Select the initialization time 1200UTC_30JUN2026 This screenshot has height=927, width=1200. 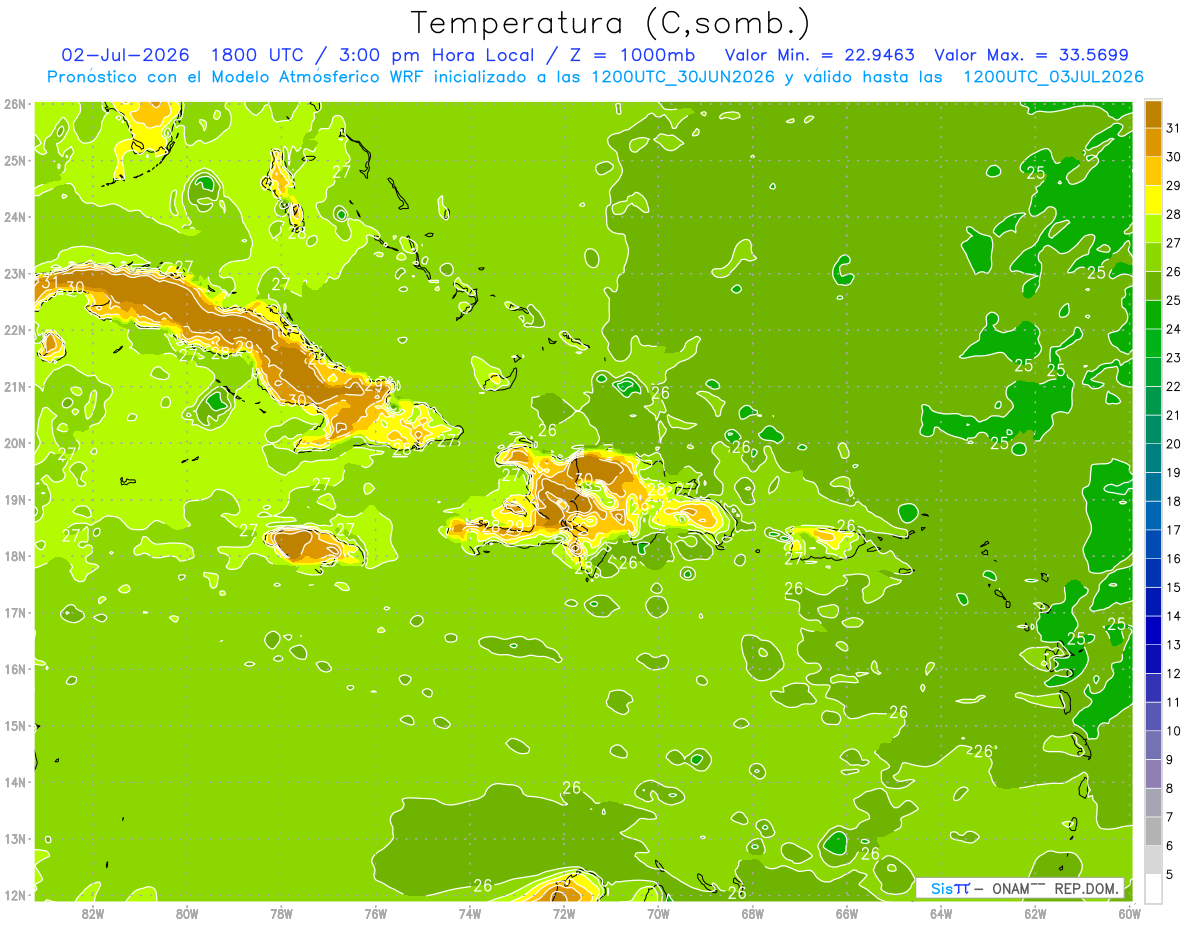pyautogui.click(x=683, y=77)
